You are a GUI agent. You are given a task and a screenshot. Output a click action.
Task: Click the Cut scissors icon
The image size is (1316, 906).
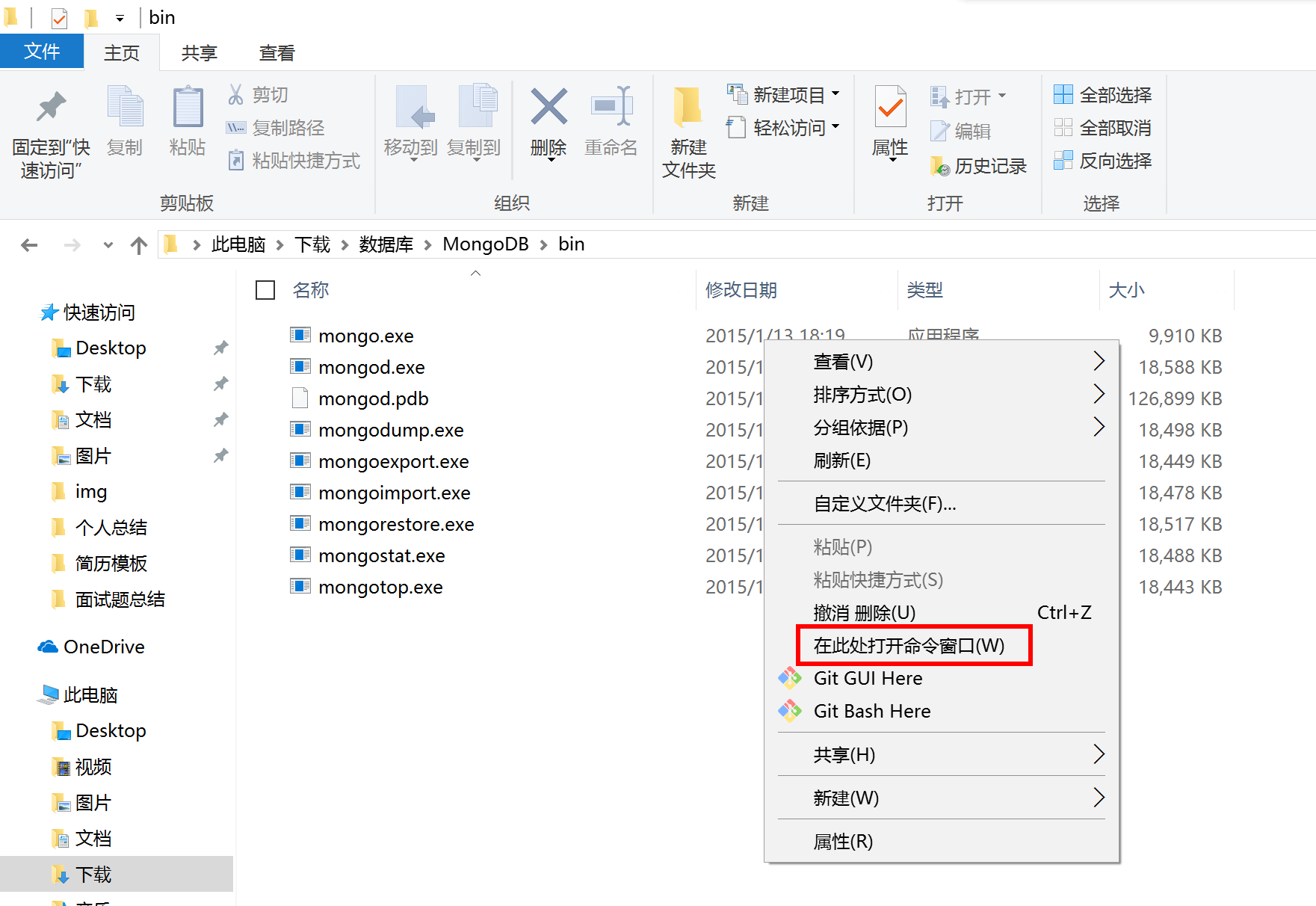point(235,94)
